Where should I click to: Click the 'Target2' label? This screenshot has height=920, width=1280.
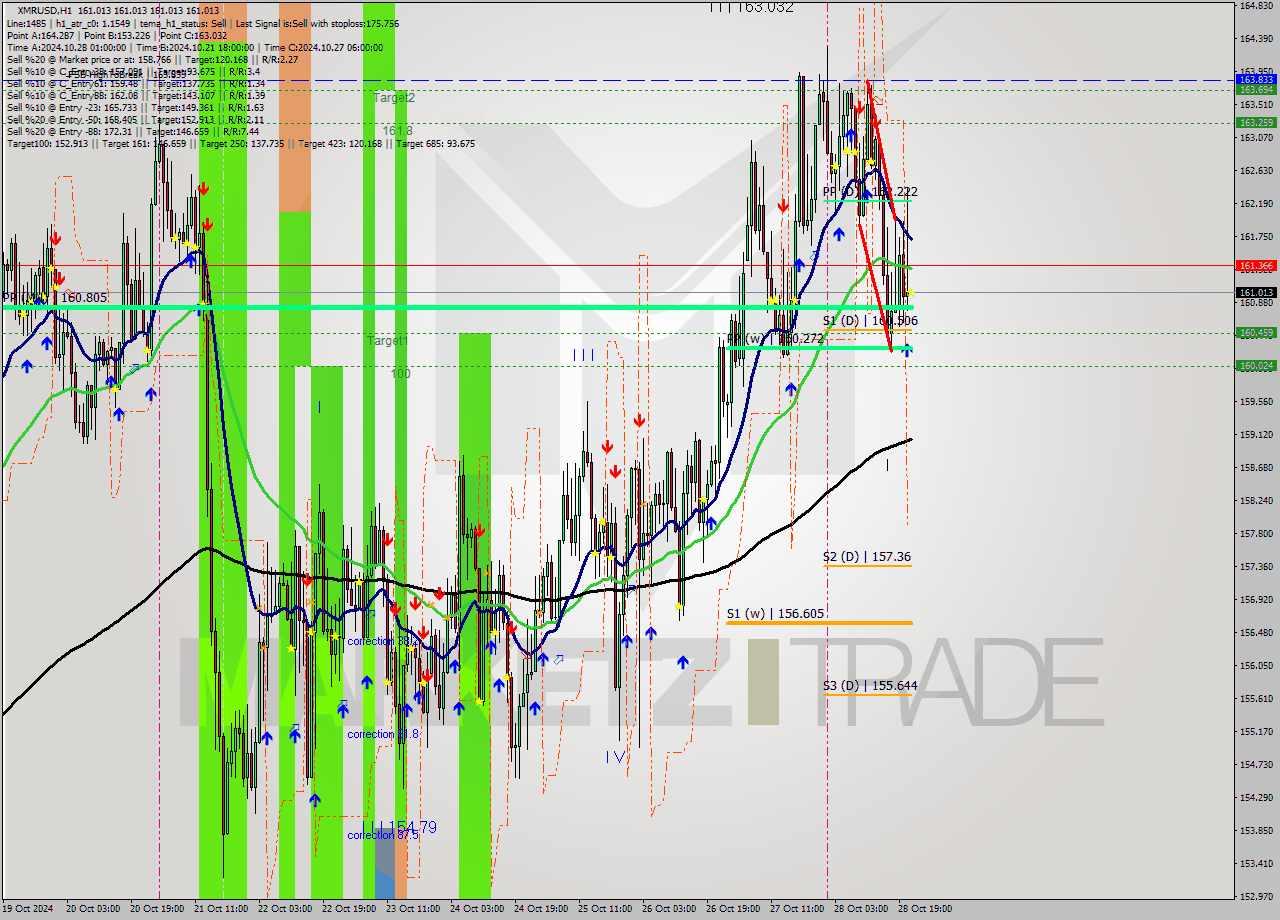[394, 98]
